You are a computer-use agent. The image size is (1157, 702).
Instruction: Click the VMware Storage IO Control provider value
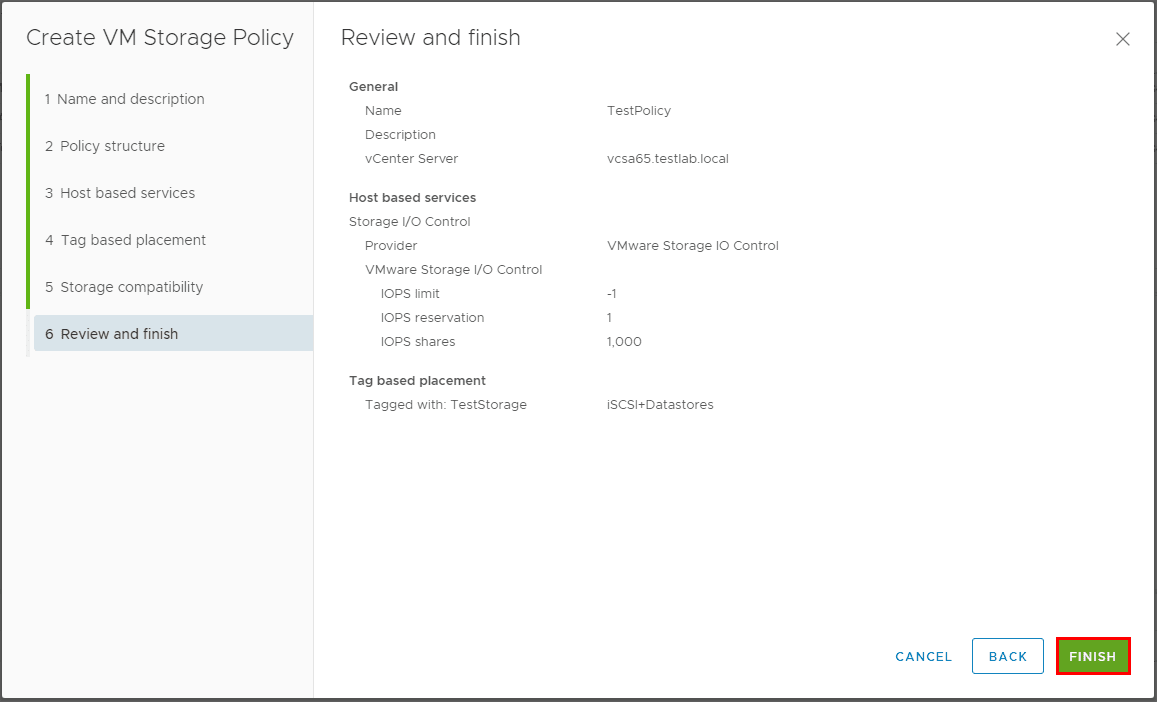coord(692,246)
